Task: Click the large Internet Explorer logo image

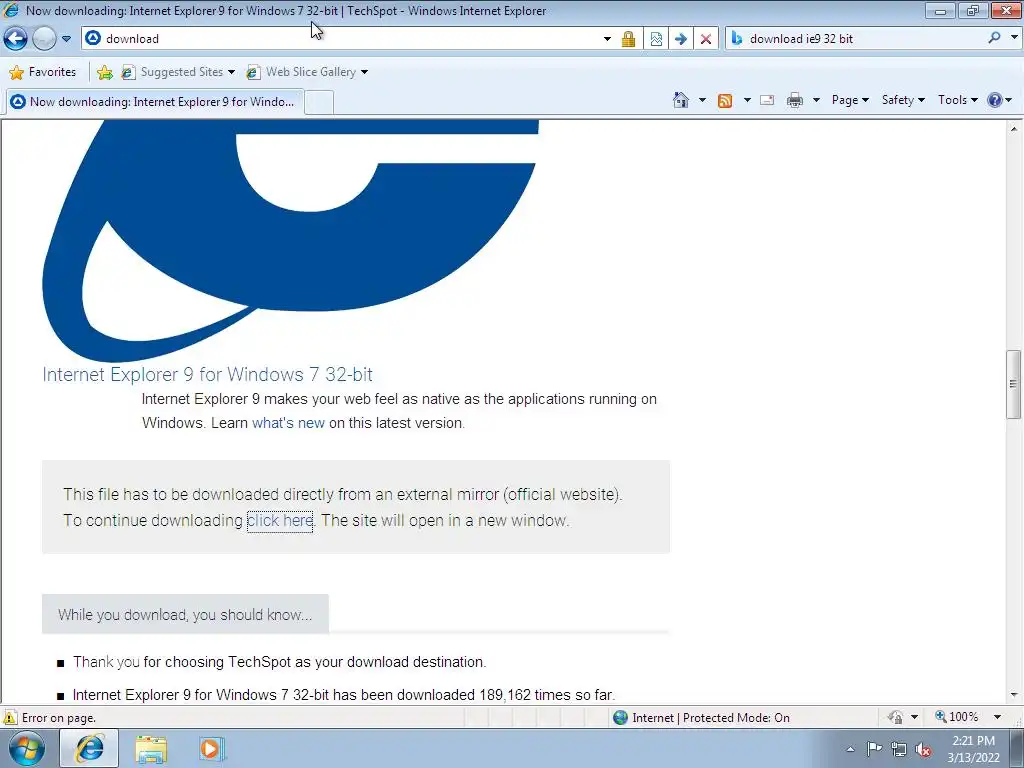Action: 291,240
